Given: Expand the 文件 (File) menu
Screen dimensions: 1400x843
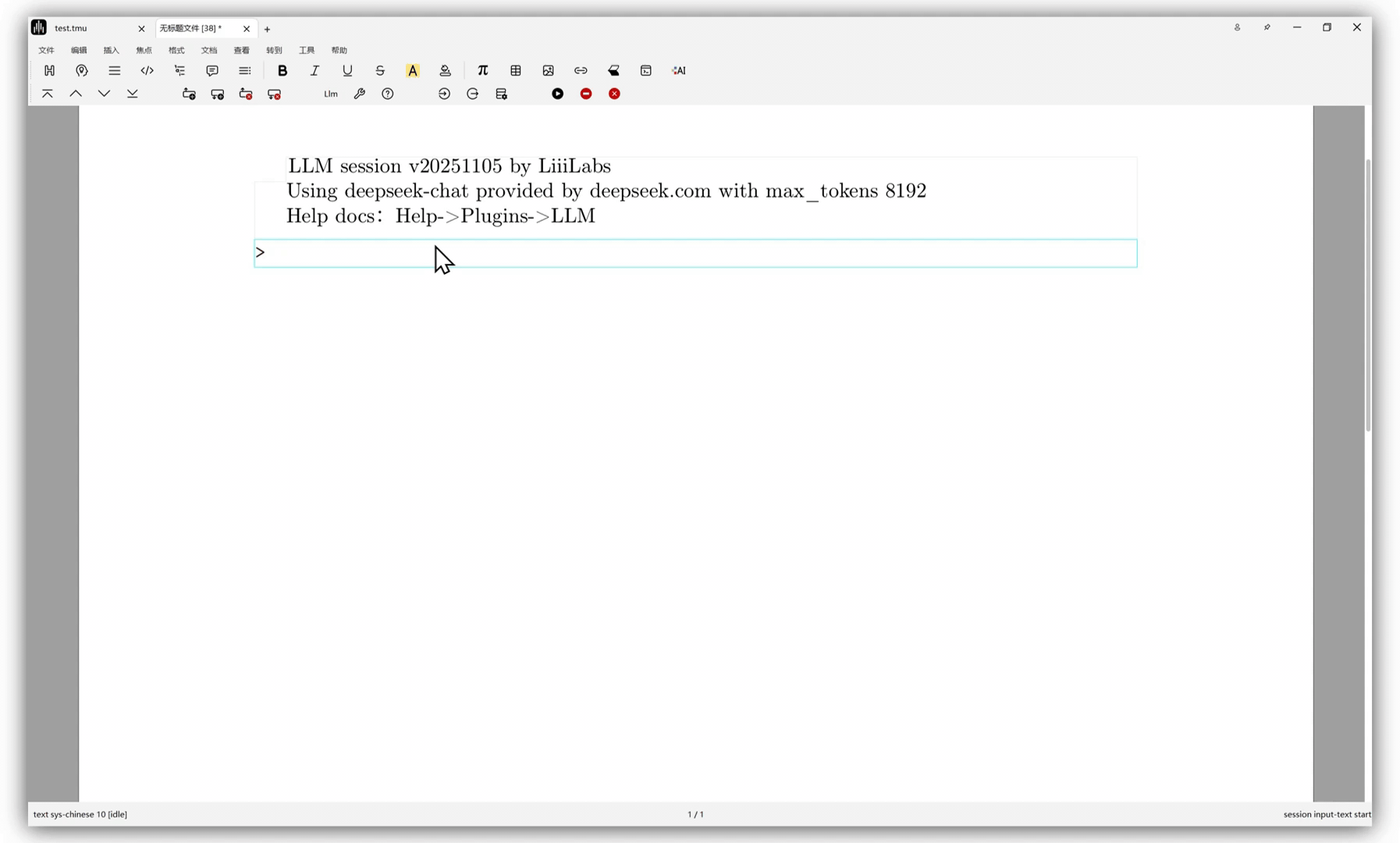Looking at the screenshot, I should tap(47, 50).
